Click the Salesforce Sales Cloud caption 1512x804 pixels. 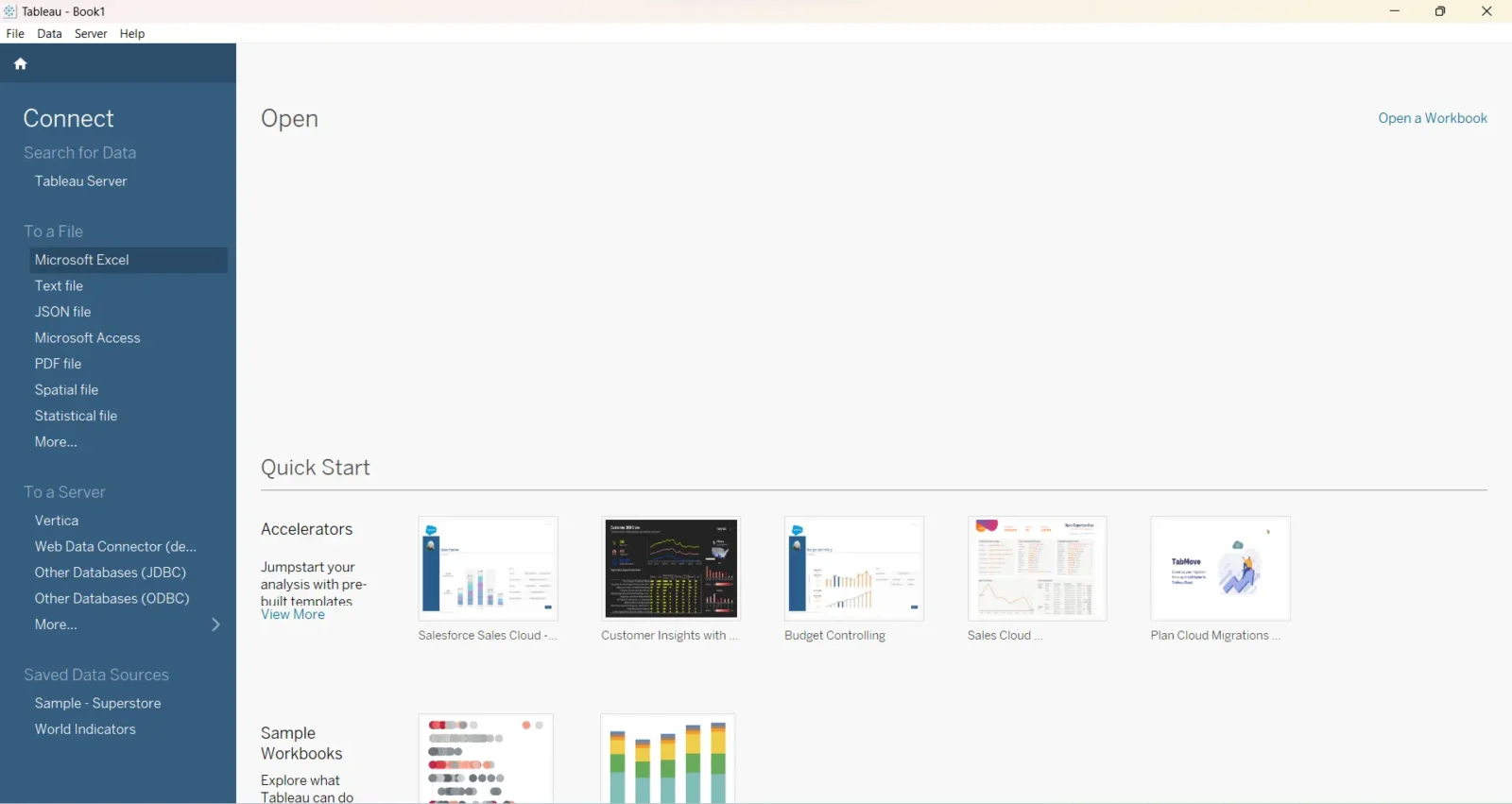coord(488,636)
